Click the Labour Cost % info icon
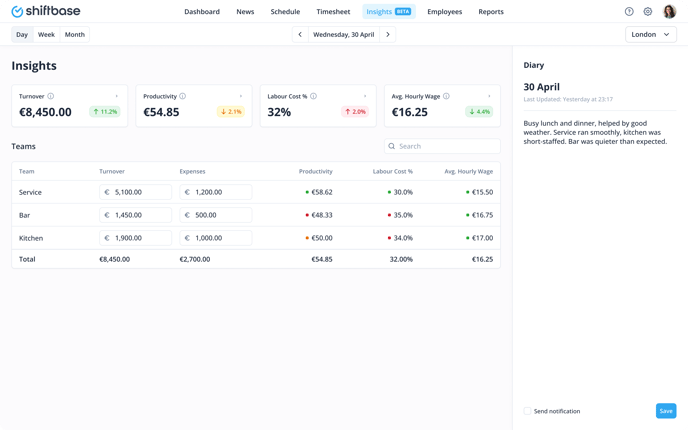This screenshot has height=430, width=688. coord(313,97)
